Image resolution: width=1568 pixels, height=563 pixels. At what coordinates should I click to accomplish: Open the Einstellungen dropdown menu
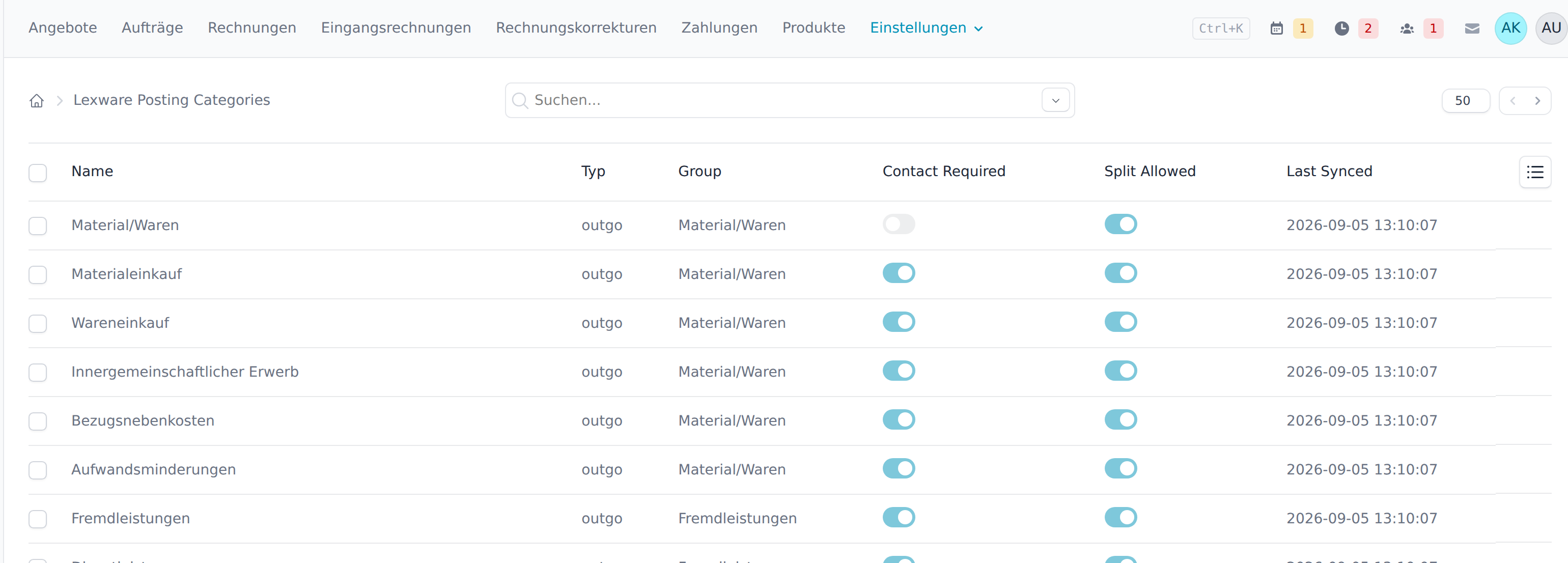click(926, 28)
